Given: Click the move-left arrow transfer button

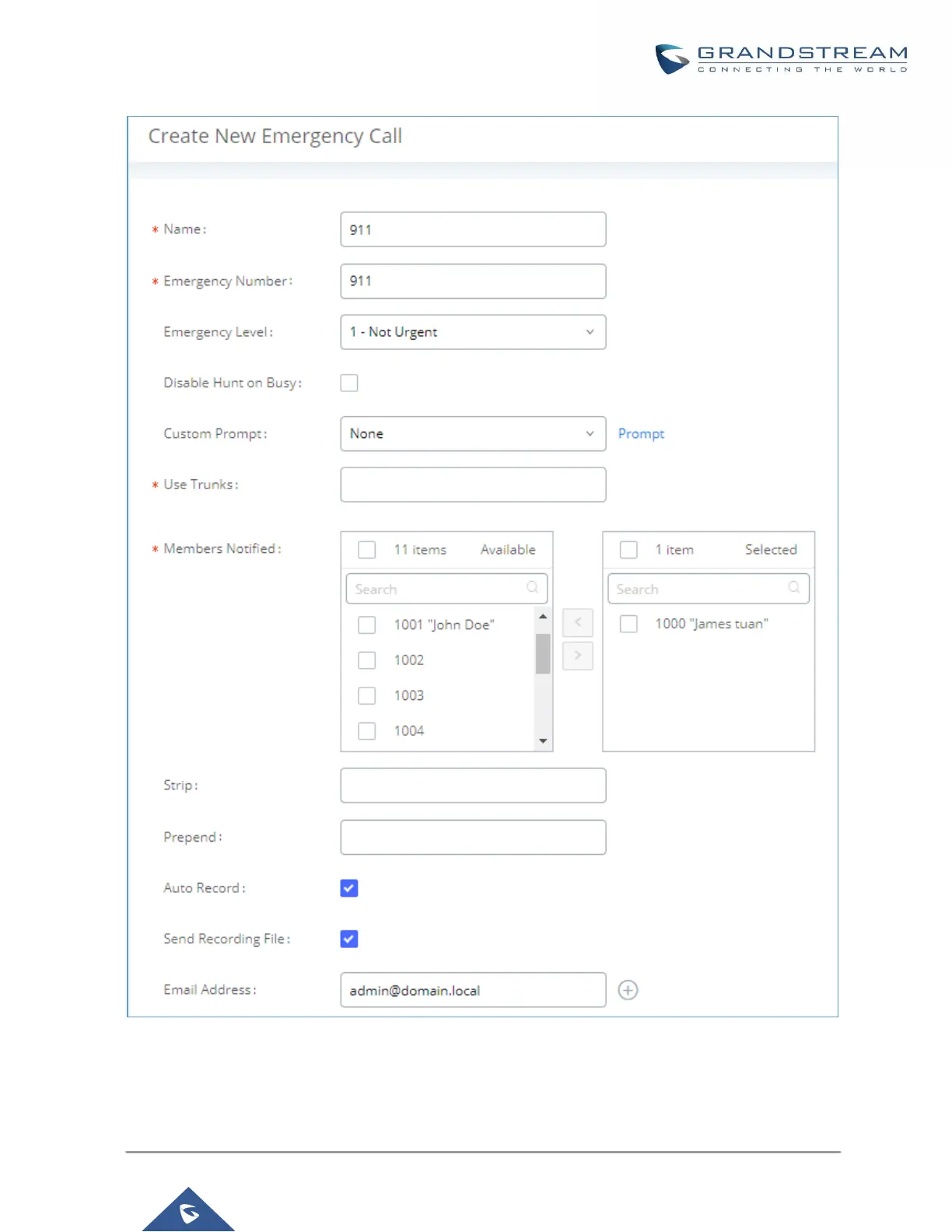Looking at the screenshot, I should click(x=577, y=622).
